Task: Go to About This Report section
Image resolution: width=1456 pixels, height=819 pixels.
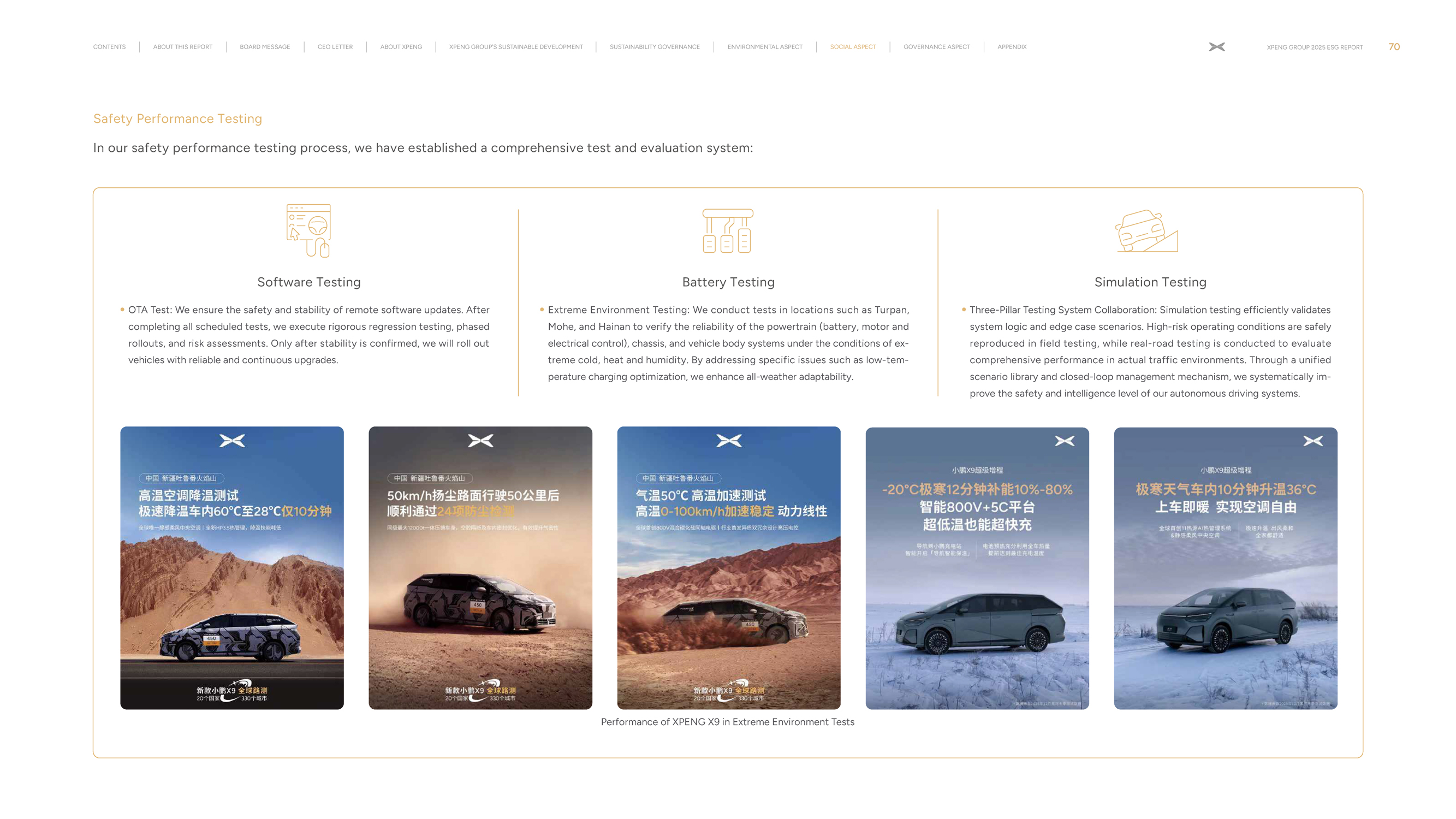Action: (x=182, y=47)
